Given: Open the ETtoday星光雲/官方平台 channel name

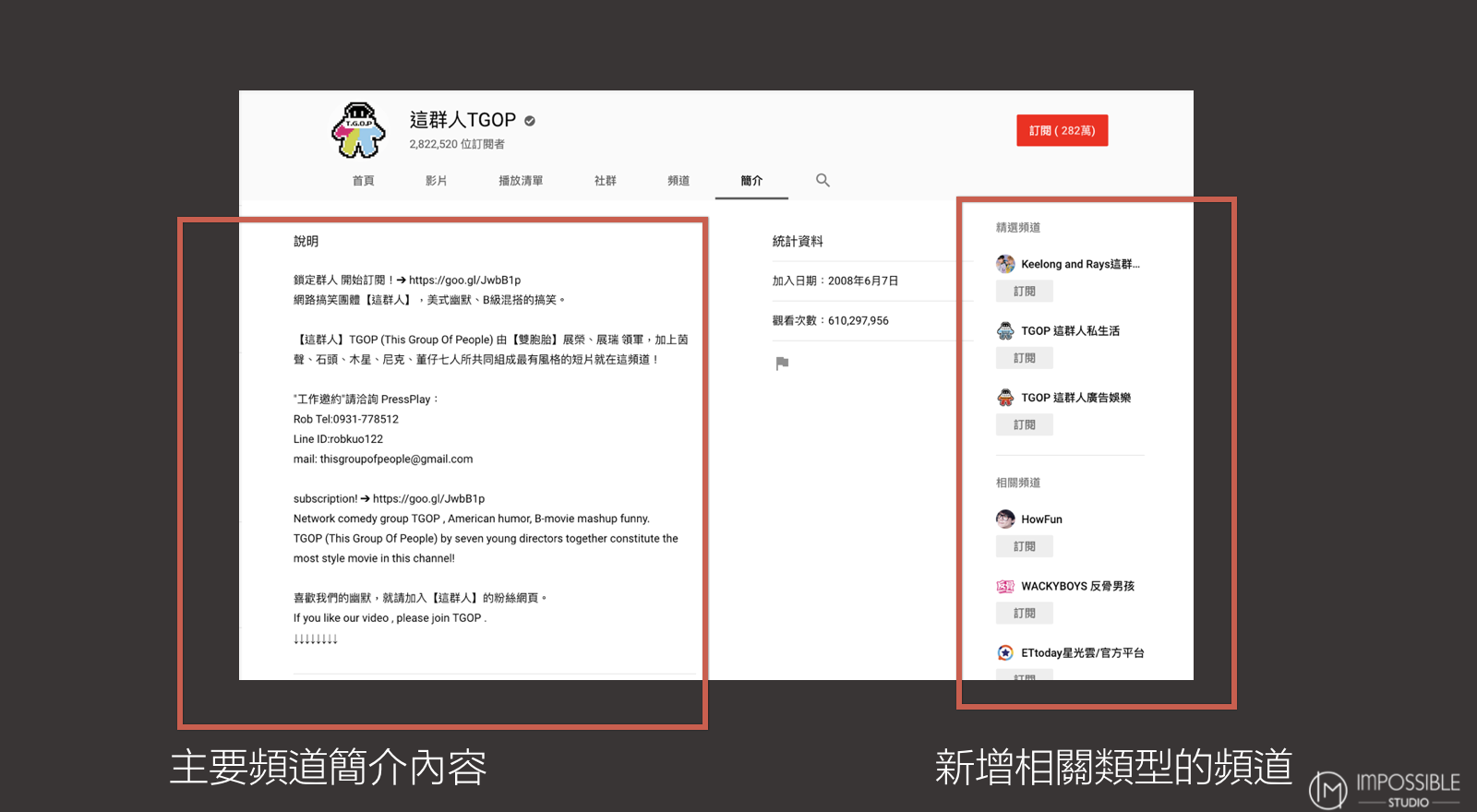Looking at the screenshot, I should [x=1082, y=652].
